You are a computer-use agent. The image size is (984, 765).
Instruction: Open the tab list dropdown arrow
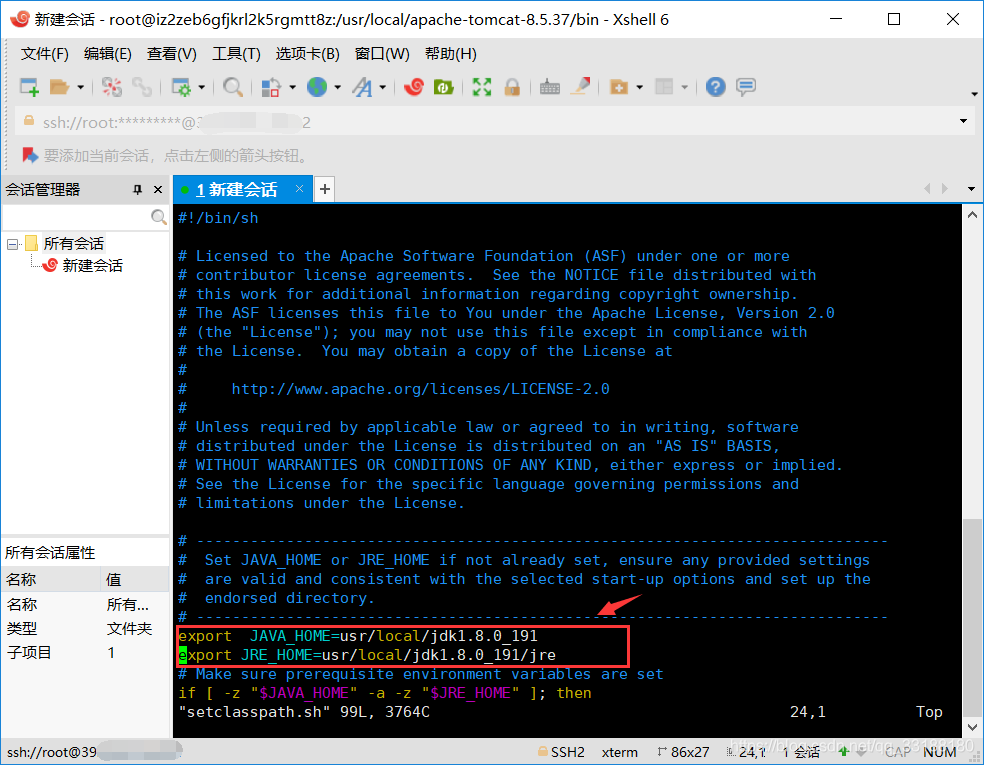pos(971,189)
